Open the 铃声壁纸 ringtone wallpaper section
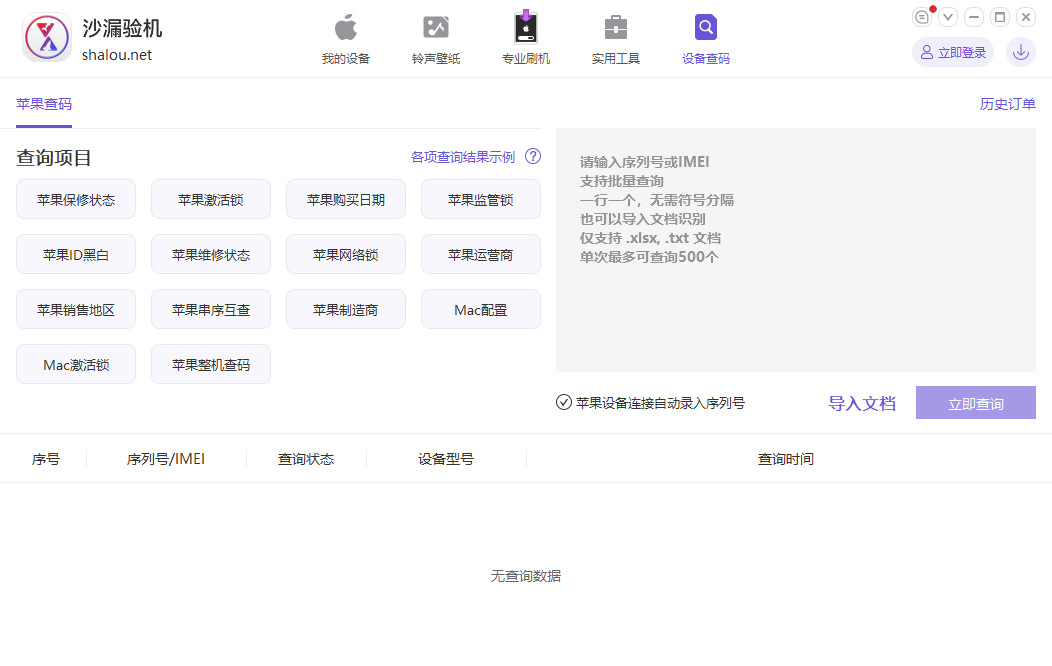 point(436,28)
